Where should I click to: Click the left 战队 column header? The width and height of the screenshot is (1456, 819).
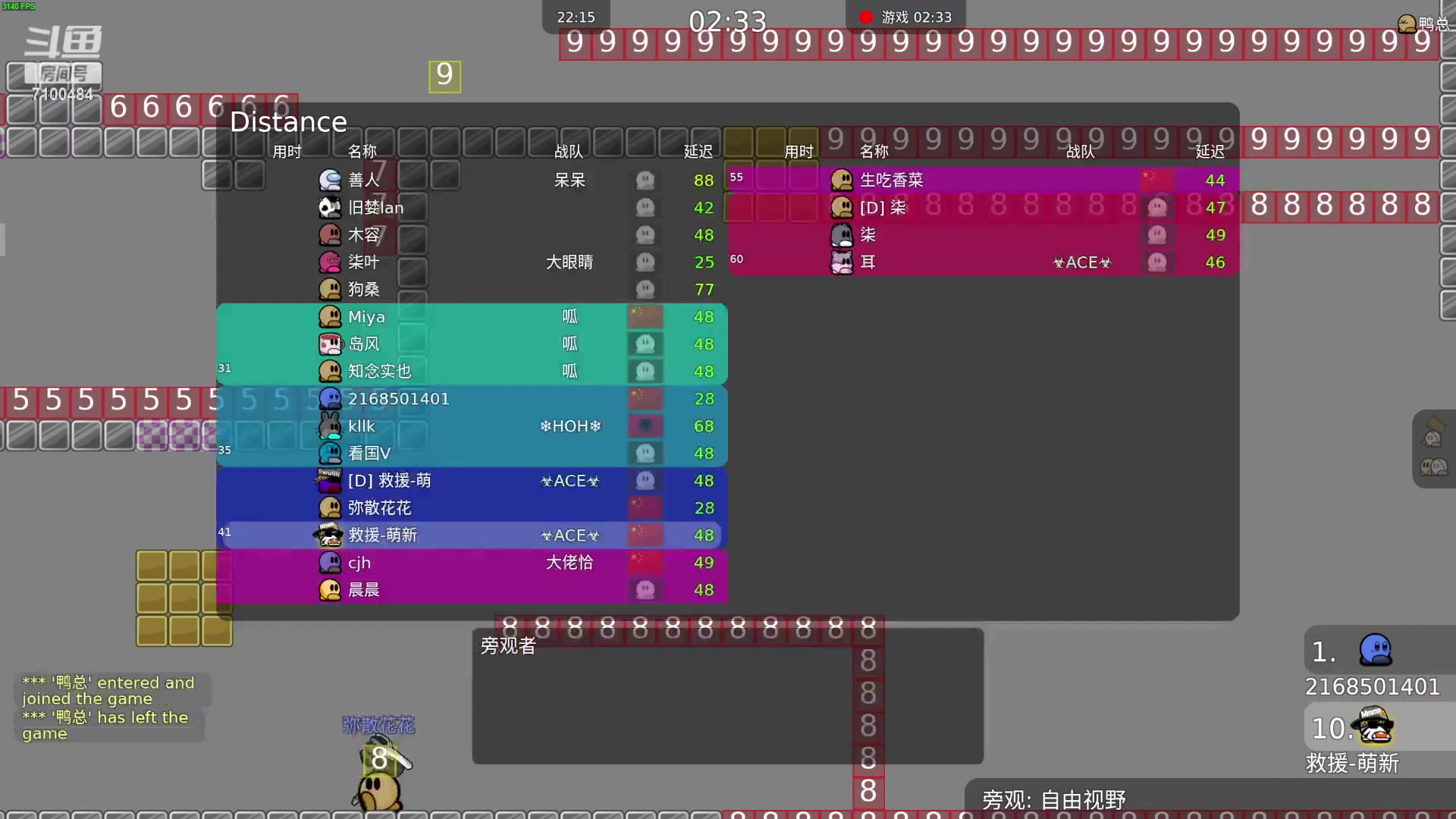[569, 151]
